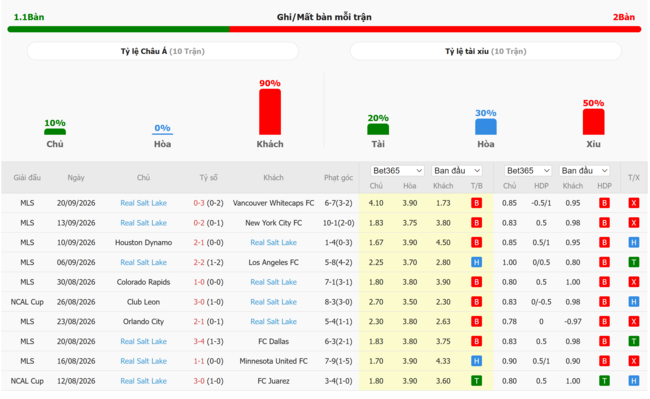The height and width of the screenshot is (399, 650).
Task: Click T/B badge B in New York City FC row
Action: [476, 223]
